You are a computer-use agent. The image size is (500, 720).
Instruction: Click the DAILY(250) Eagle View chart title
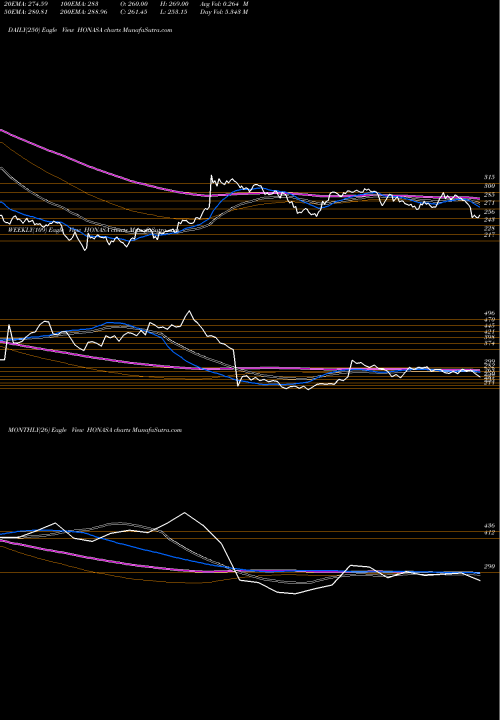click(x=90, y=30)
